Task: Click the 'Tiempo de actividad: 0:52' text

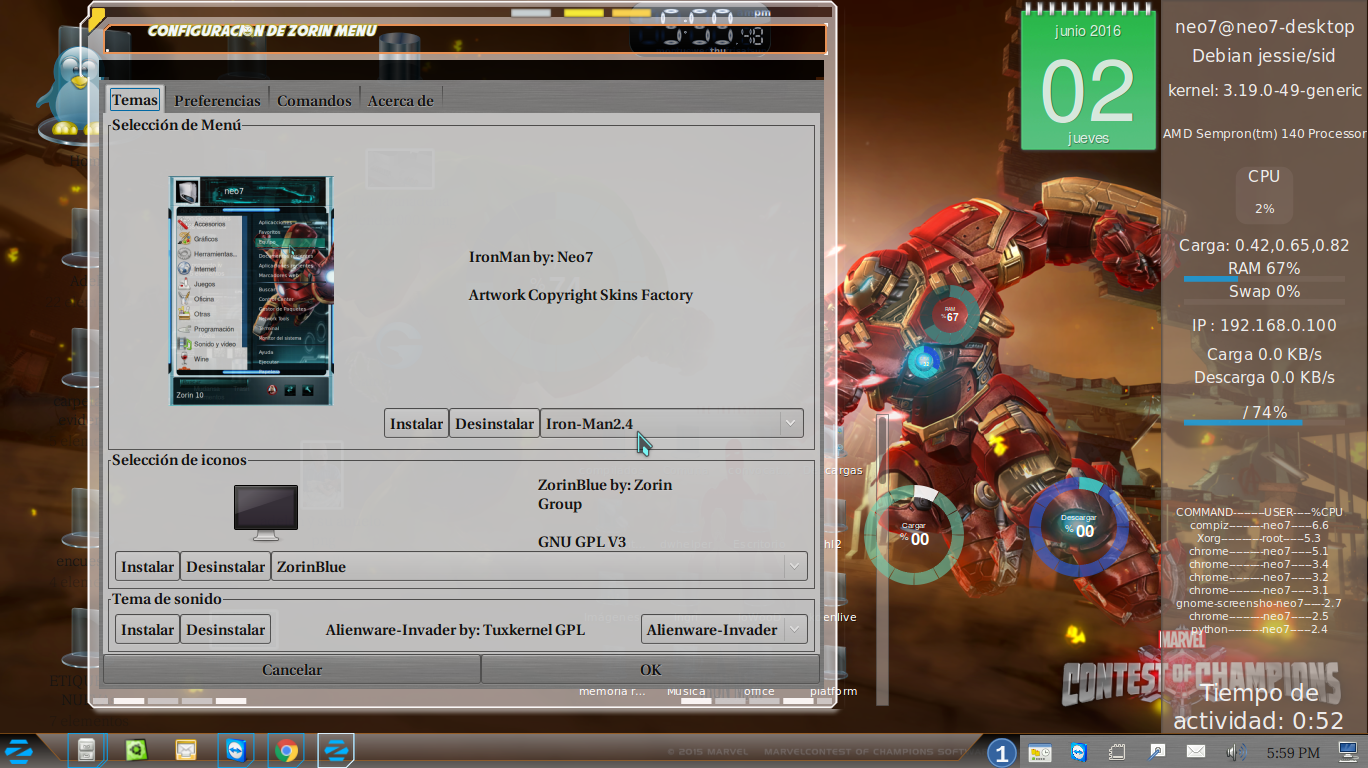Action: [1259, 707]
